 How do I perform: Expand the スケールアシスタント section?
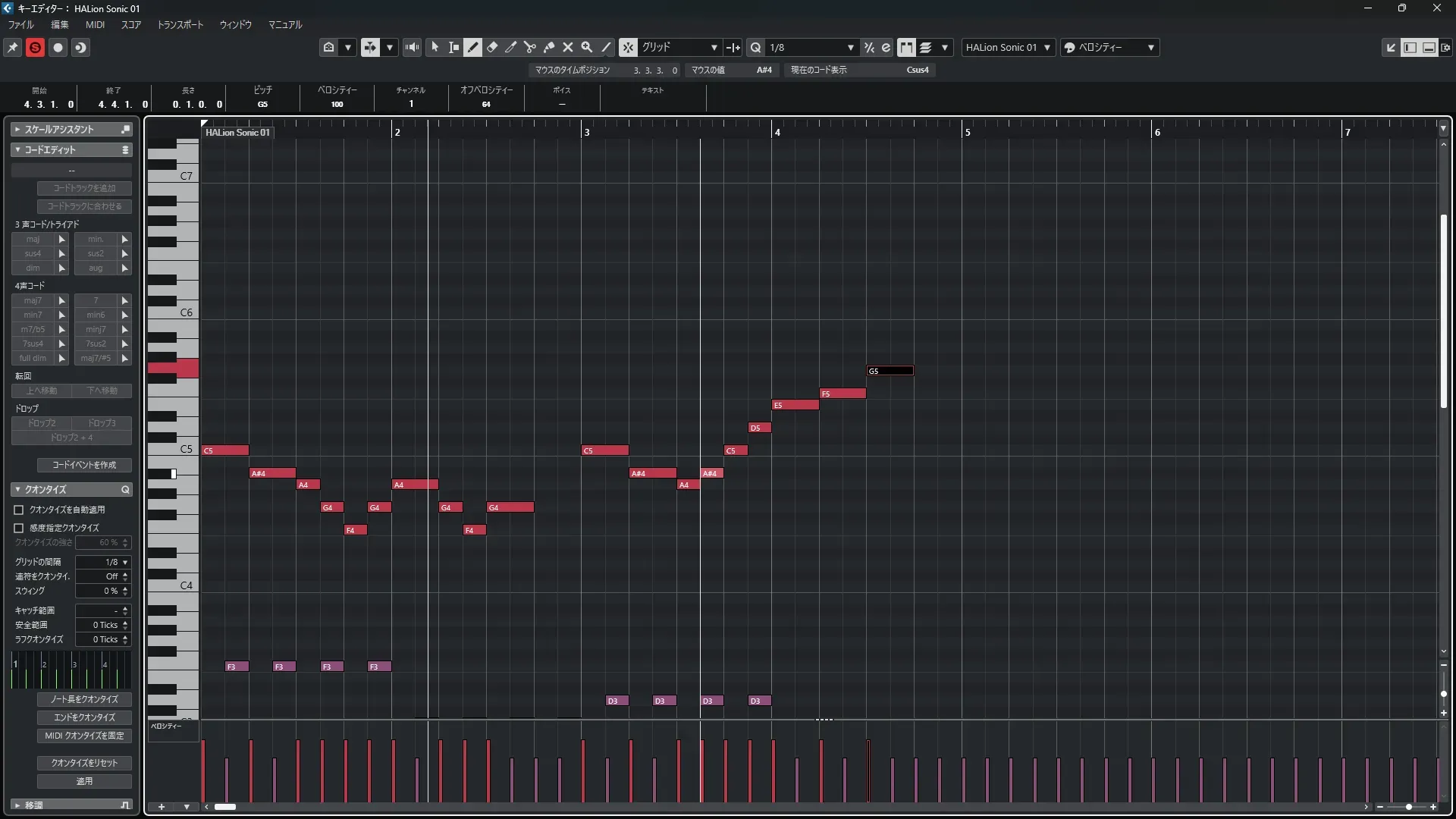click(59, 130)
